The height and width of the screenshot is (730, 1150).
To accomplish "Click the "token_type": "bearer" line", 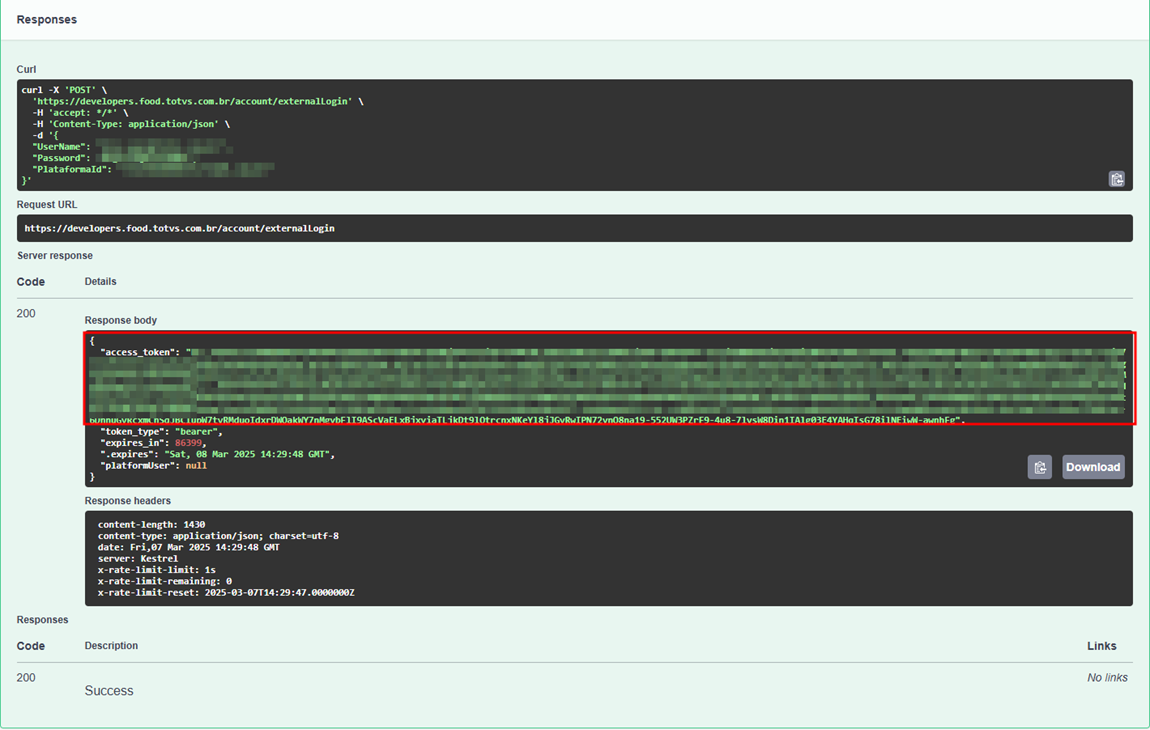I will click(x=161, y=432).
